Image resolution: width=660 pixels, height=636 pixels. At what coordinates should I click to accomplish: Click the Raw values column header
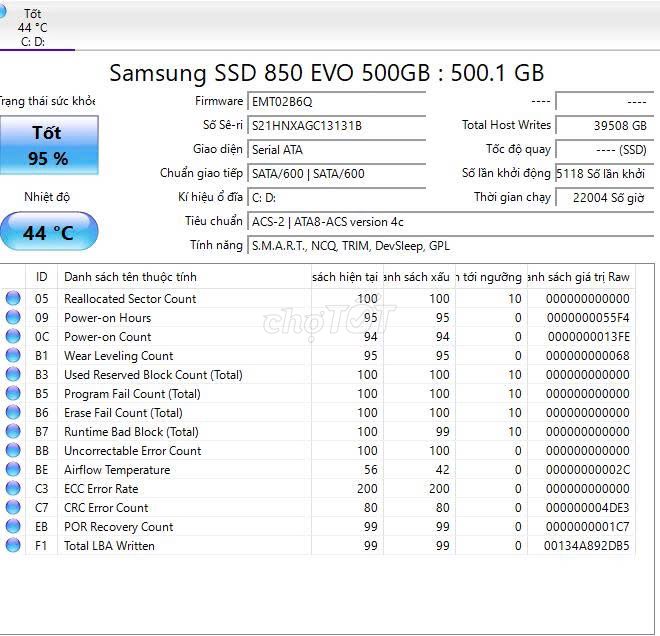pos(581,277)
